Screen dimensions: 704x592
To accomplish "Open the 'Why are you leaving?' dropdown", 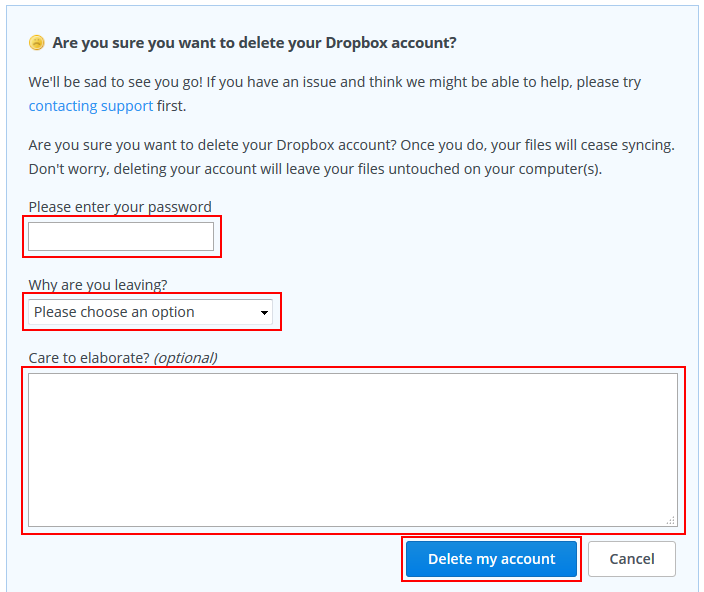I will point(150,312).
